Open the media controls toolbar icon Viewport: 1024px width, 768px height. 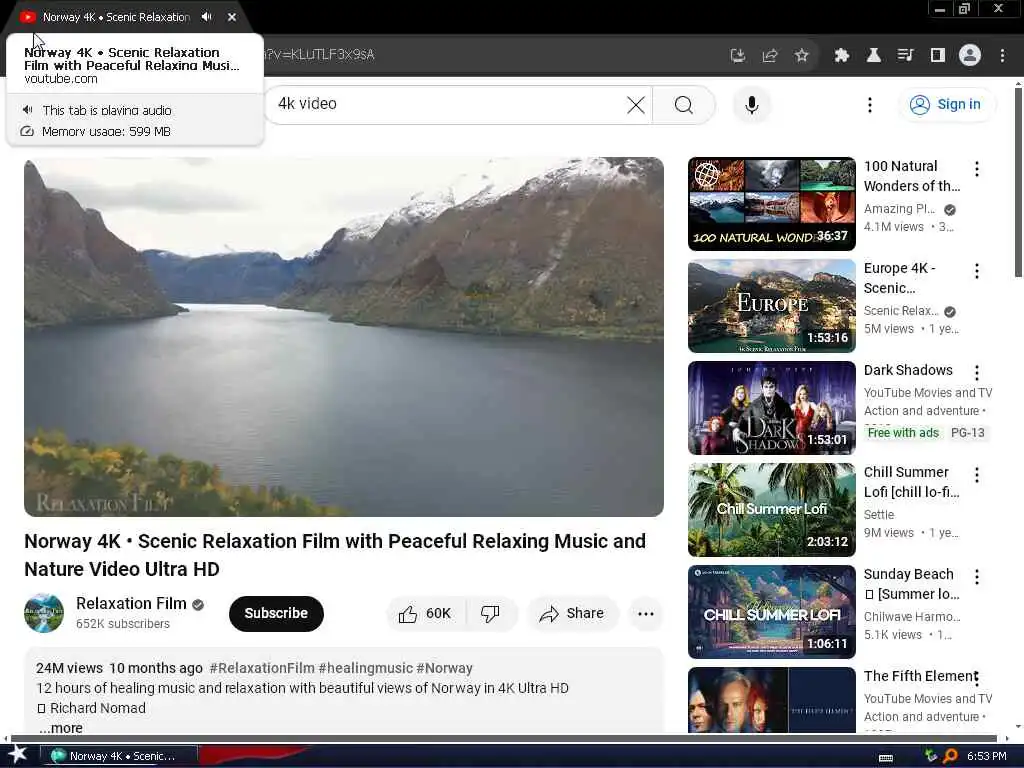(x=905, y=56)
